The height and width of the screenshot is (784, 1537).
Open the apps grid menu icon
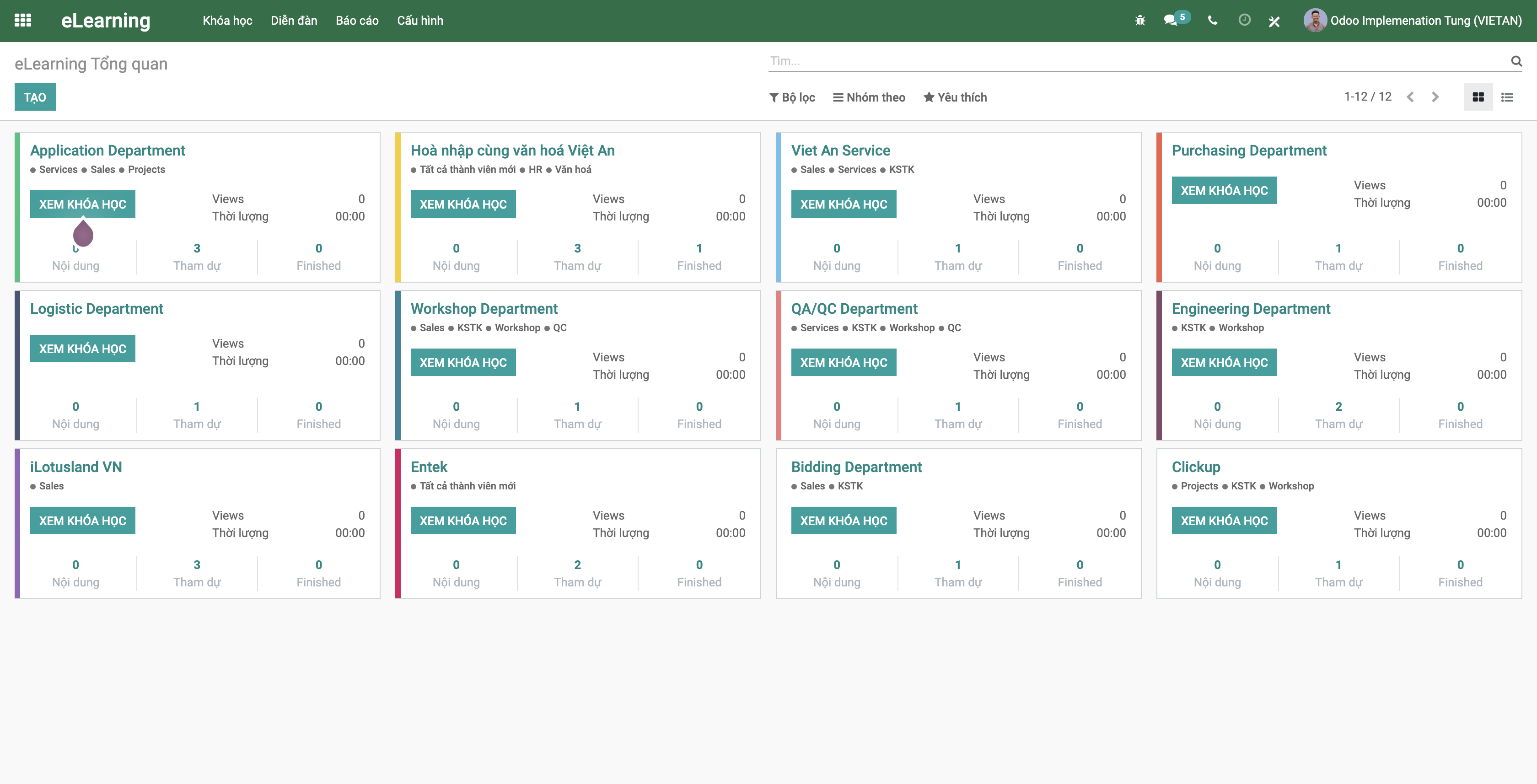(x=23, y=20)
